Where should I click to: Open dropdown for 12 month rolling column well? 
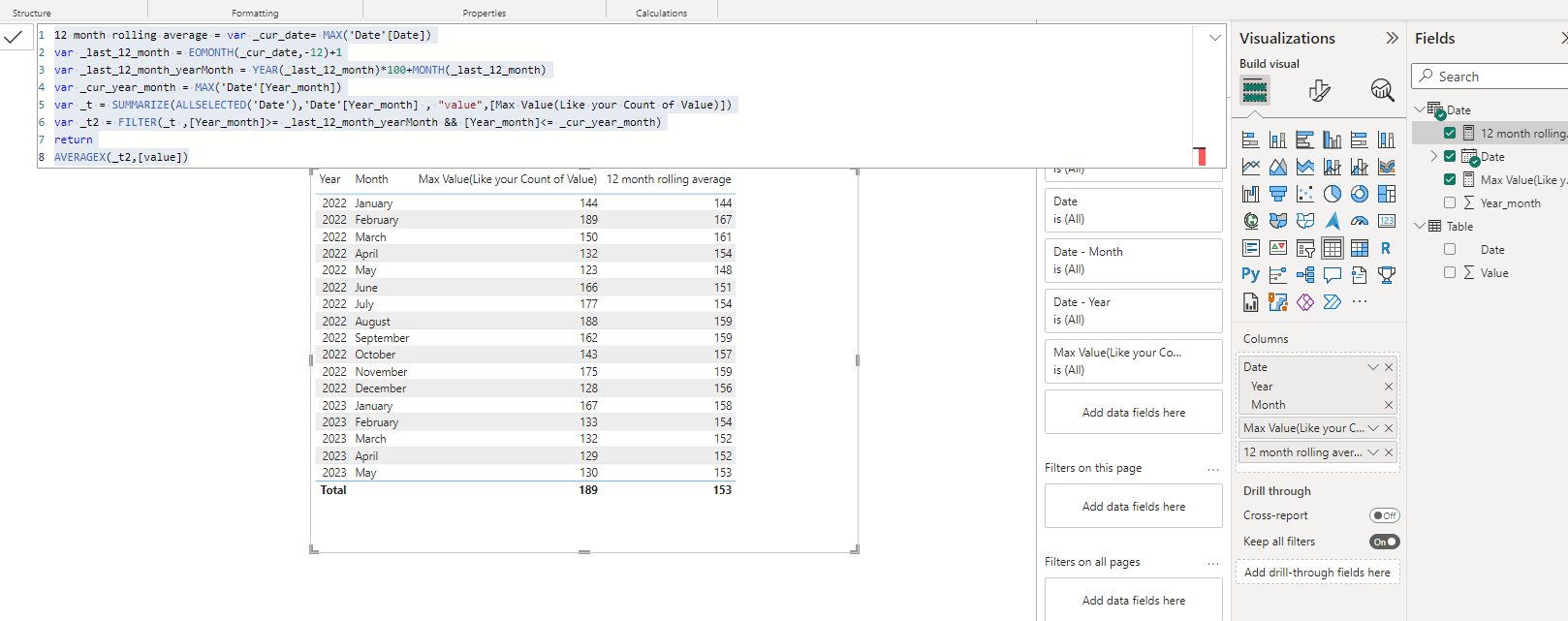1373,452
